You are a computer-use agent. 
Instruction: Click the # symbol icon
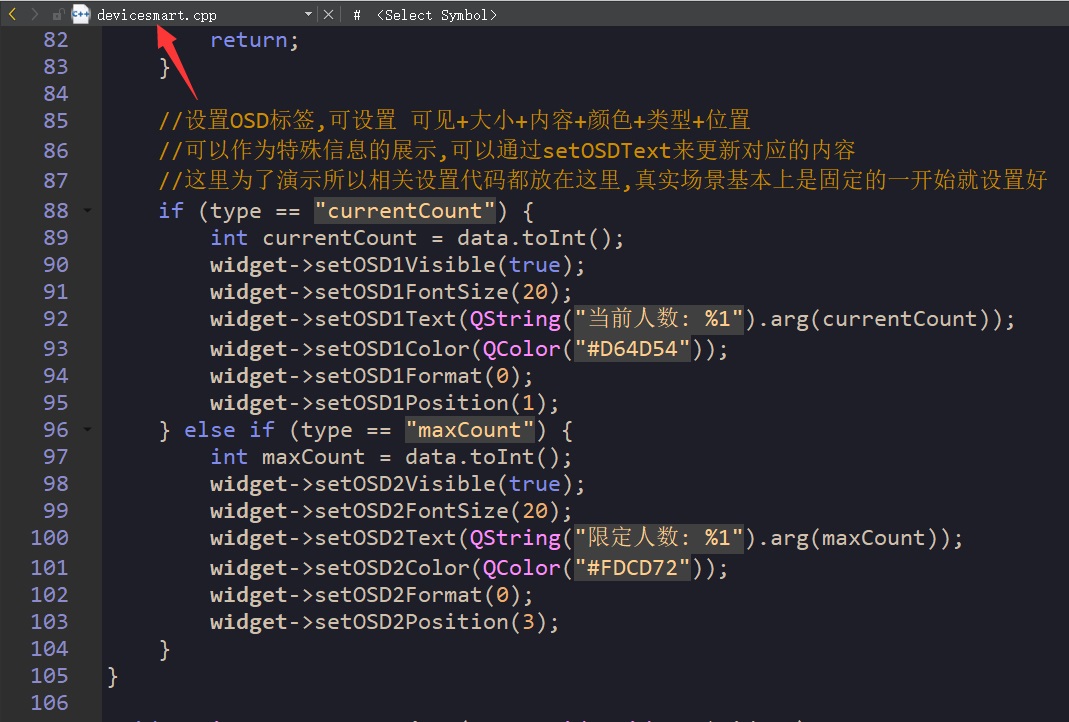[x=356, y=15]
